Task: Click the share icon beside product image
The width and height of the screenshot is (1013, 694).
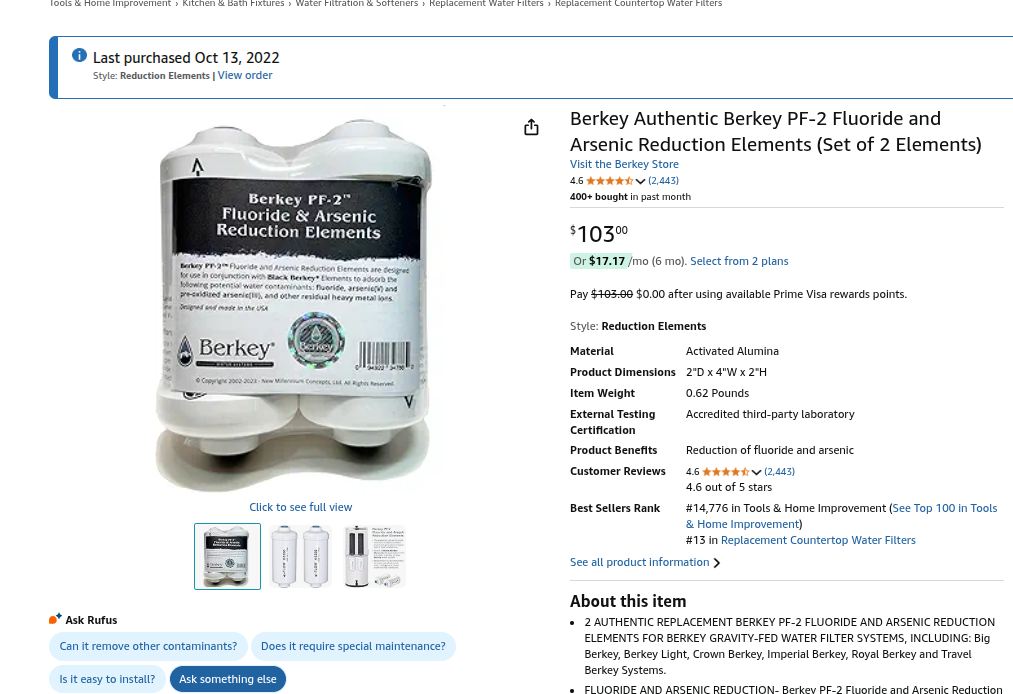Action: point(531,127)
